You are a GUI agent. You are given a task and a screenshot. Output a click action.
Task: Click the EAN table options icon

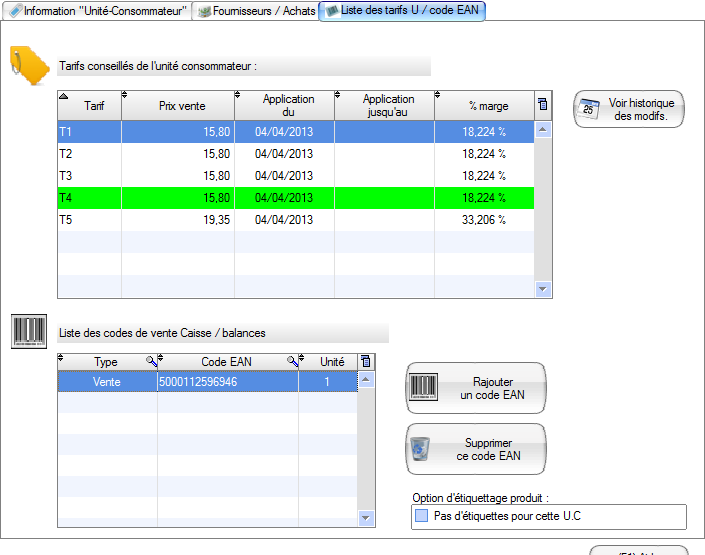tap(366, 361)
